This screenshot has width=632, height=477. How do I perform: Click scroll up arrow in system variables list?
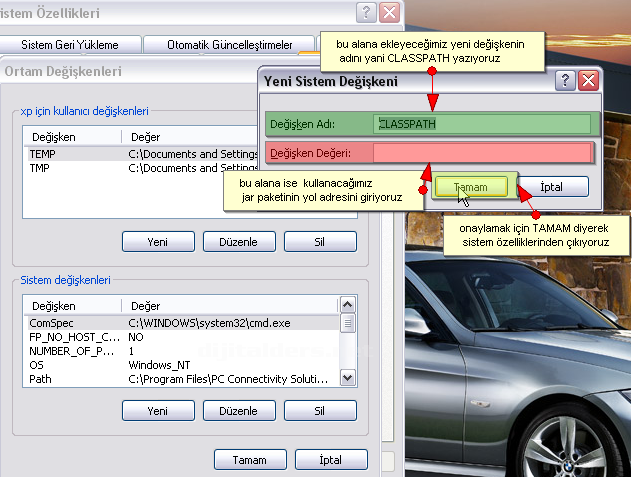[x=347, y=305]
